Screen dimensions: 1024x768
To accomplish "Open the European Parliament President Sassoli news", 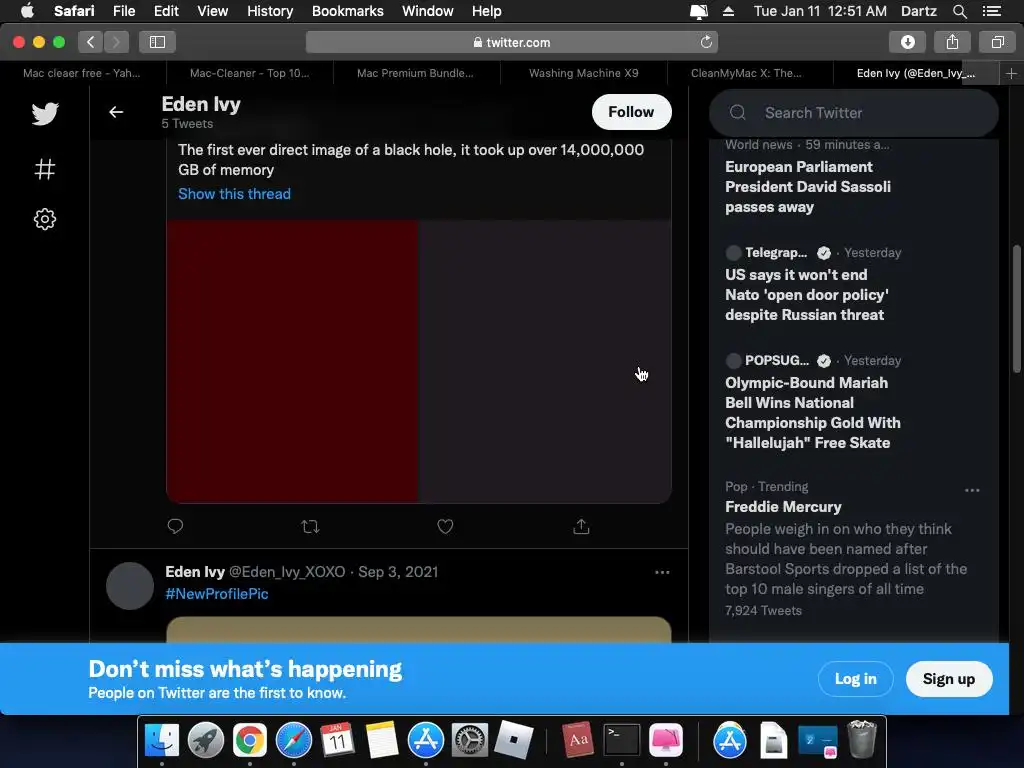I will [808, 187].
